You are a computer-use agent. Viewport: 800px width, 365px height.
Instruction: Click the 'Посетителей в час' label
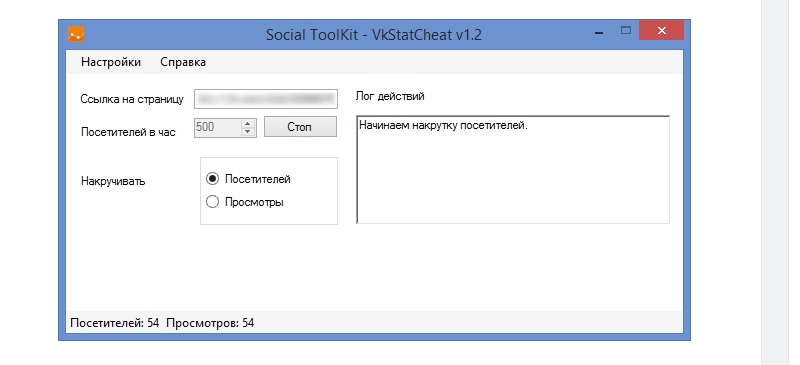[128, 132]
